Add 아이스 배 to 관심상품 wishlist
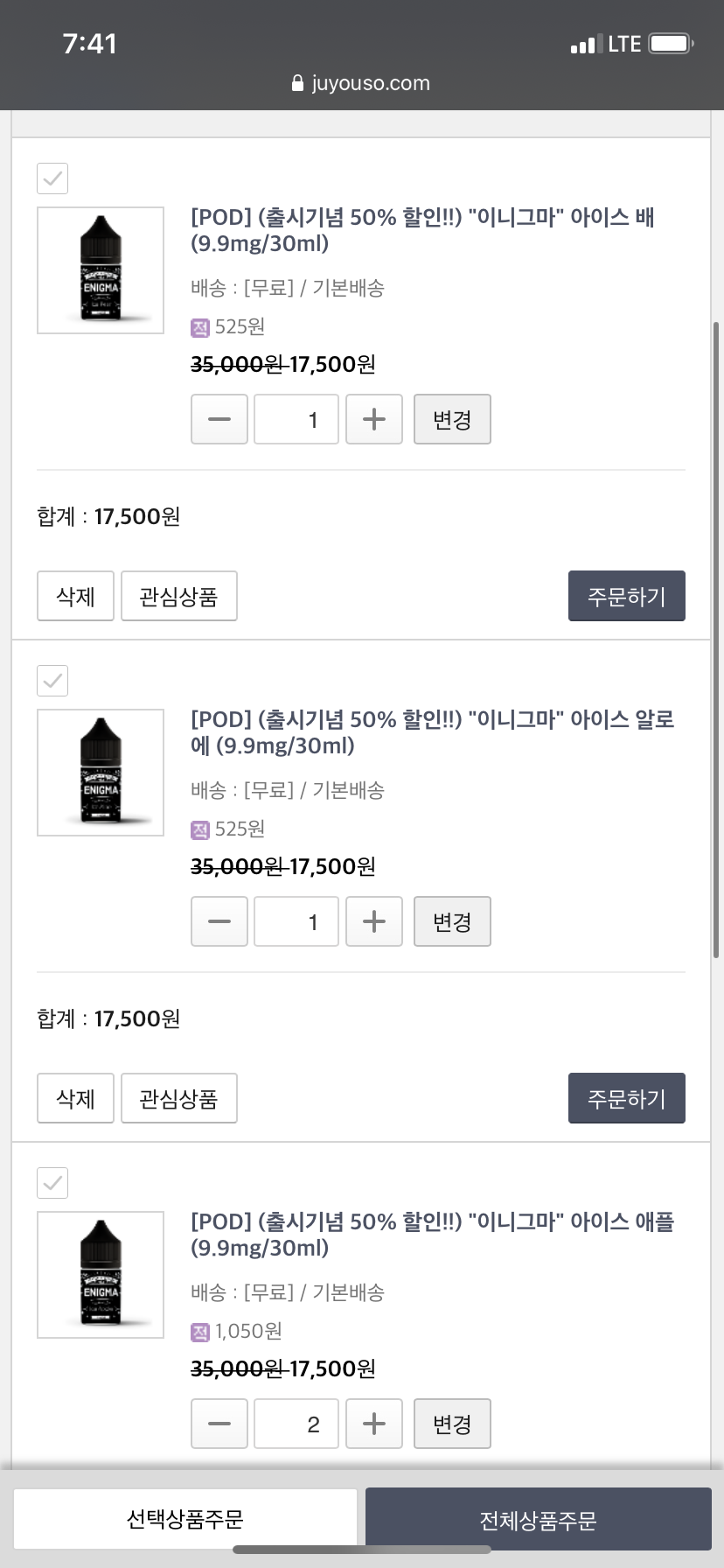 [178, 596]
